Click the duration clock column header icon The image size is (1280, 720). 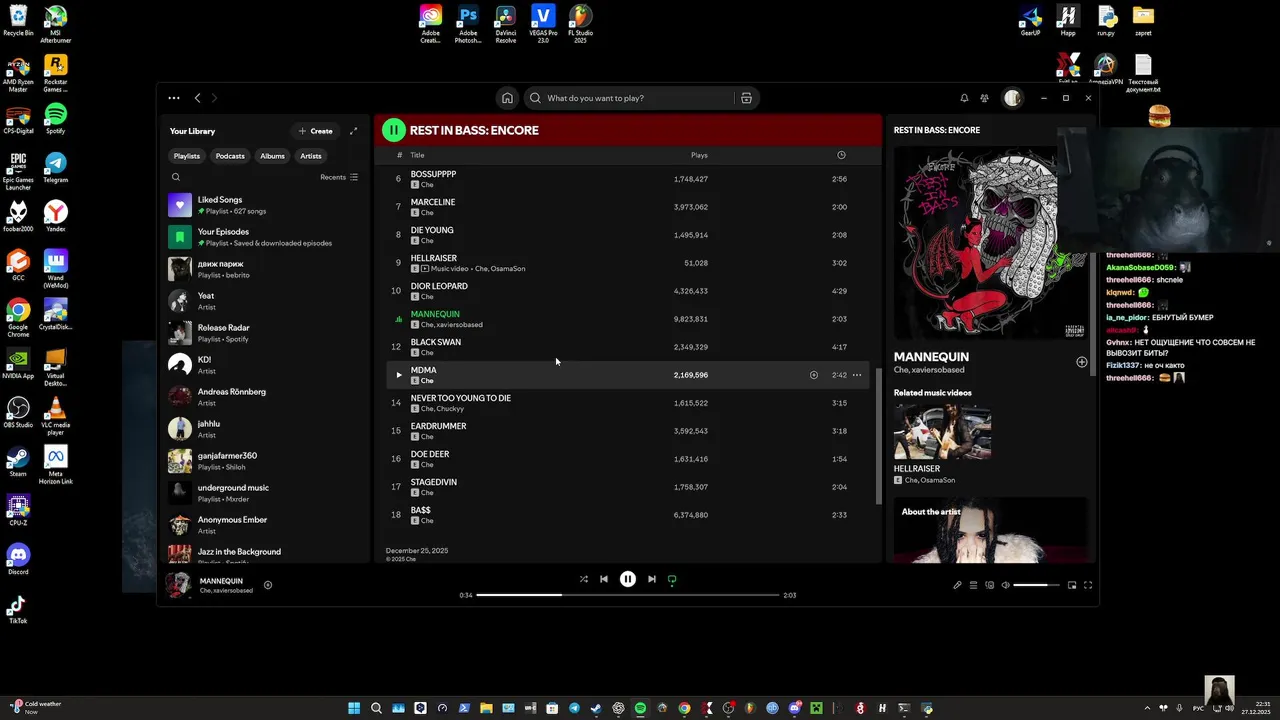(x=841, y=155)
